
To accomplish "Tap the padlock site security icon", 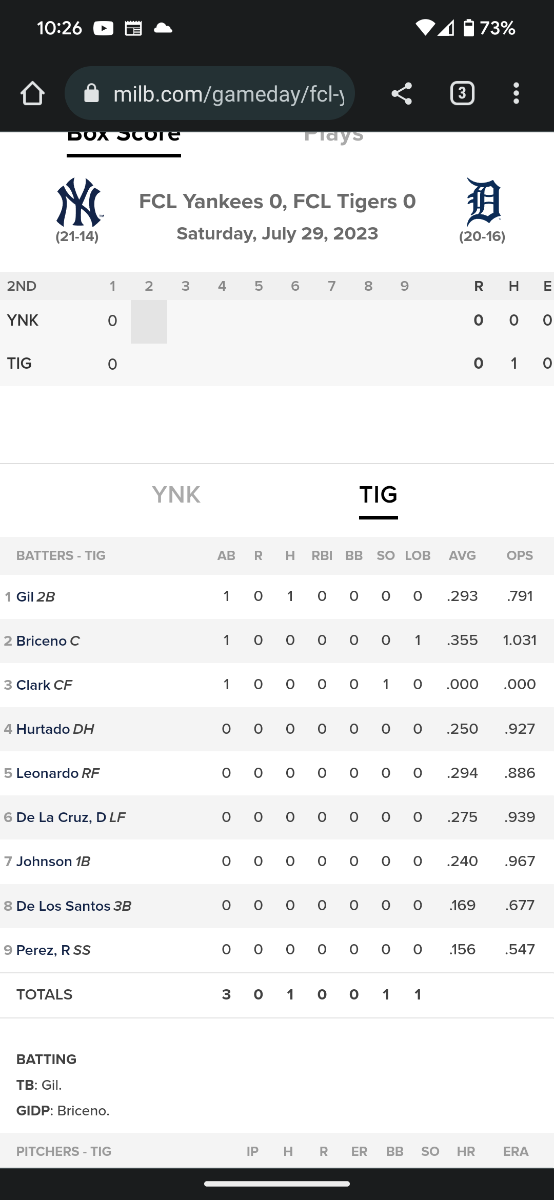I will pyautogui.click(x=91, y=94).
